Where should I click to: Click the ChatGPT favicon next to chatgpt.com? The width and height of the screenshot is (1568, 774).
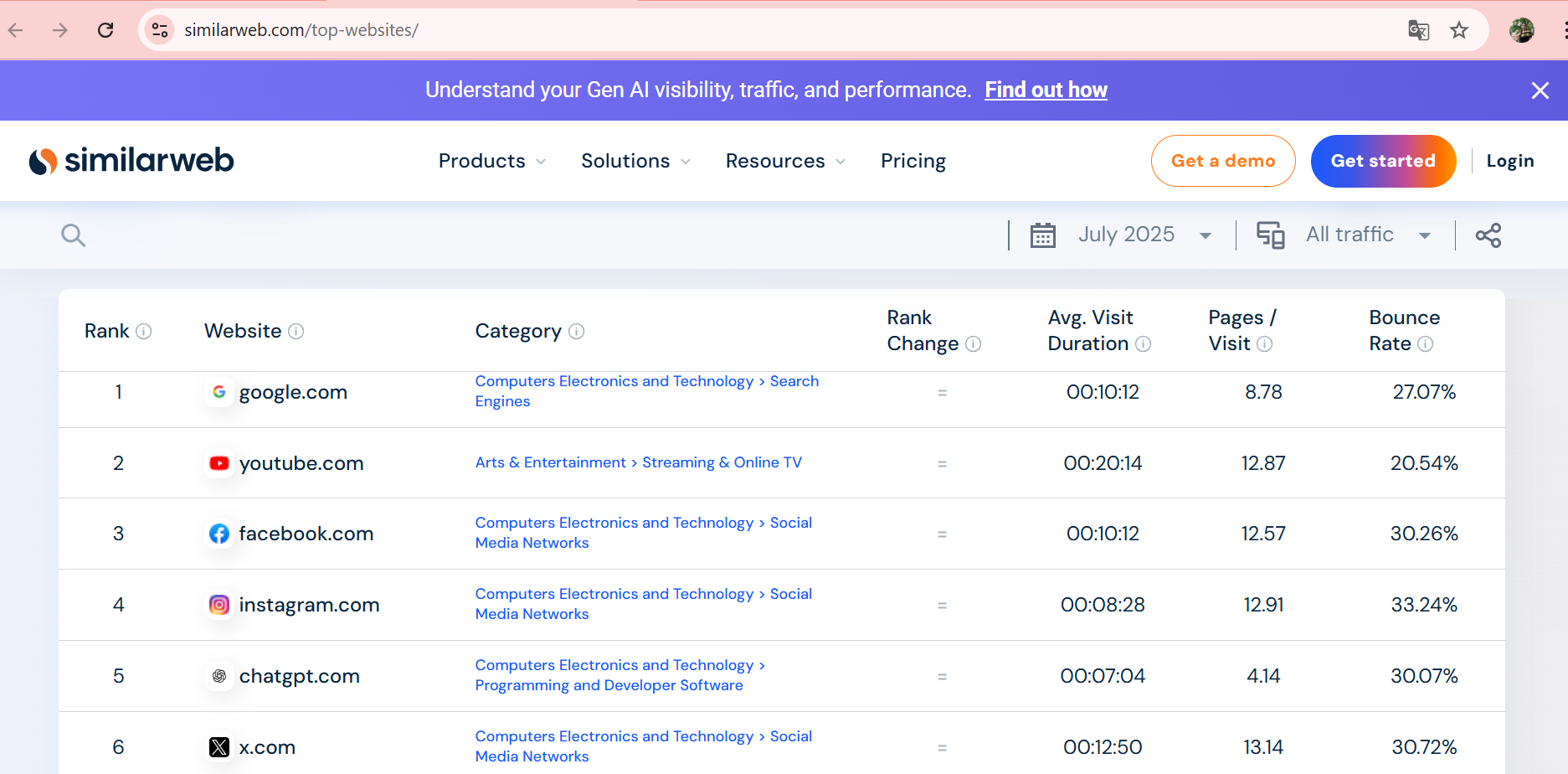(219, 676)
